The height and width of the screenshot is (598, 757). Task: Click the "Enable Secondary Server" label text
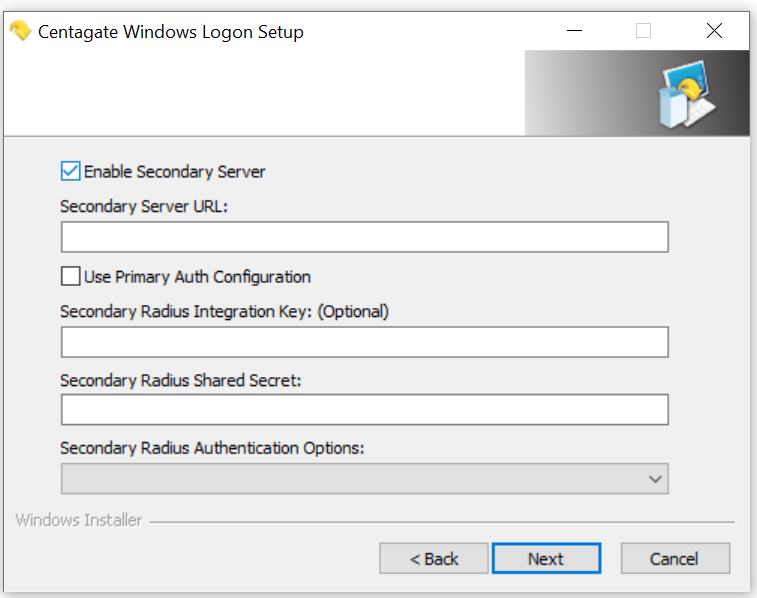[x=175, y=172]
